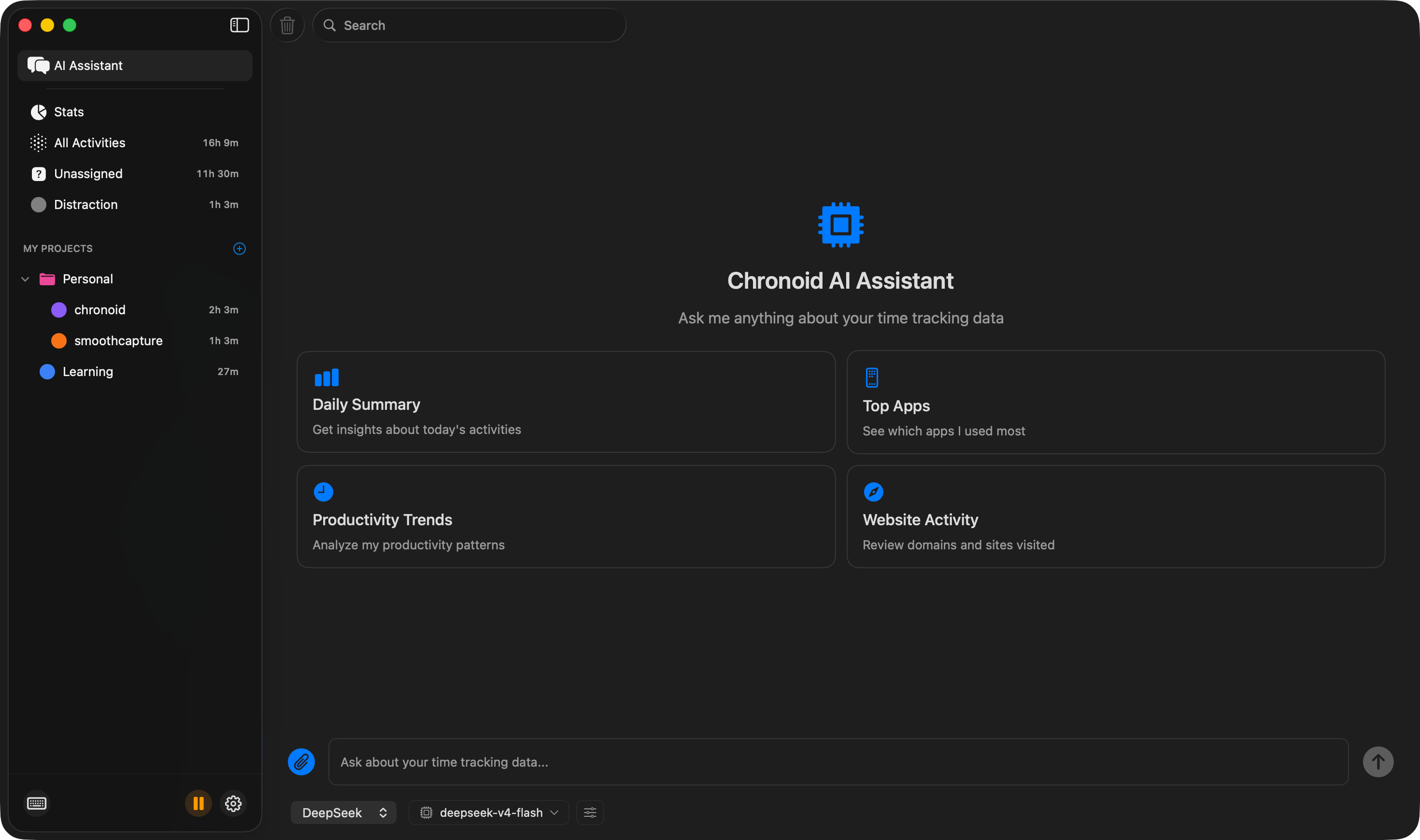This screenshot has height=840, width=1420.
Task: Add a new project with plus icon
Action: tap(240, 249)
